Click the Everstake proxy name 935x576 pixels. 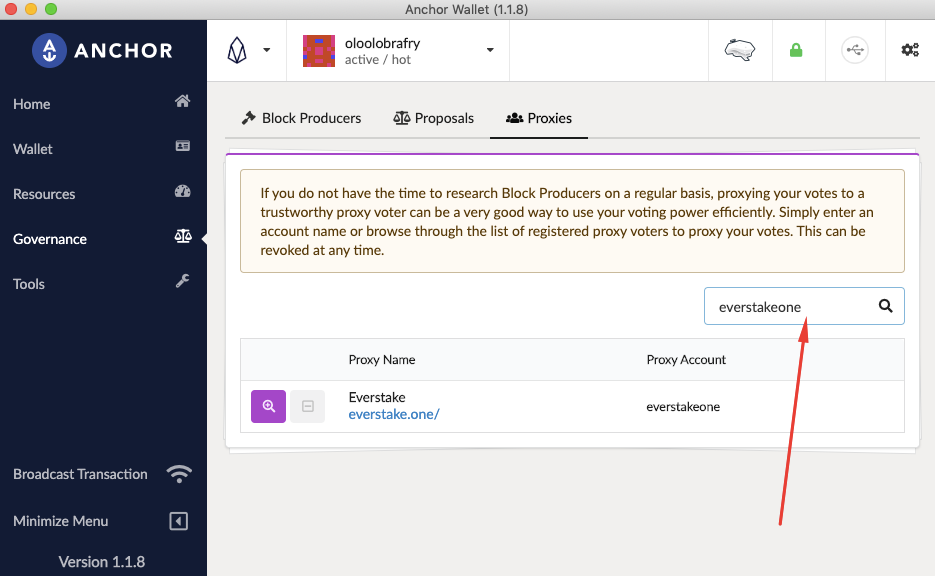(x=377, y=397)
